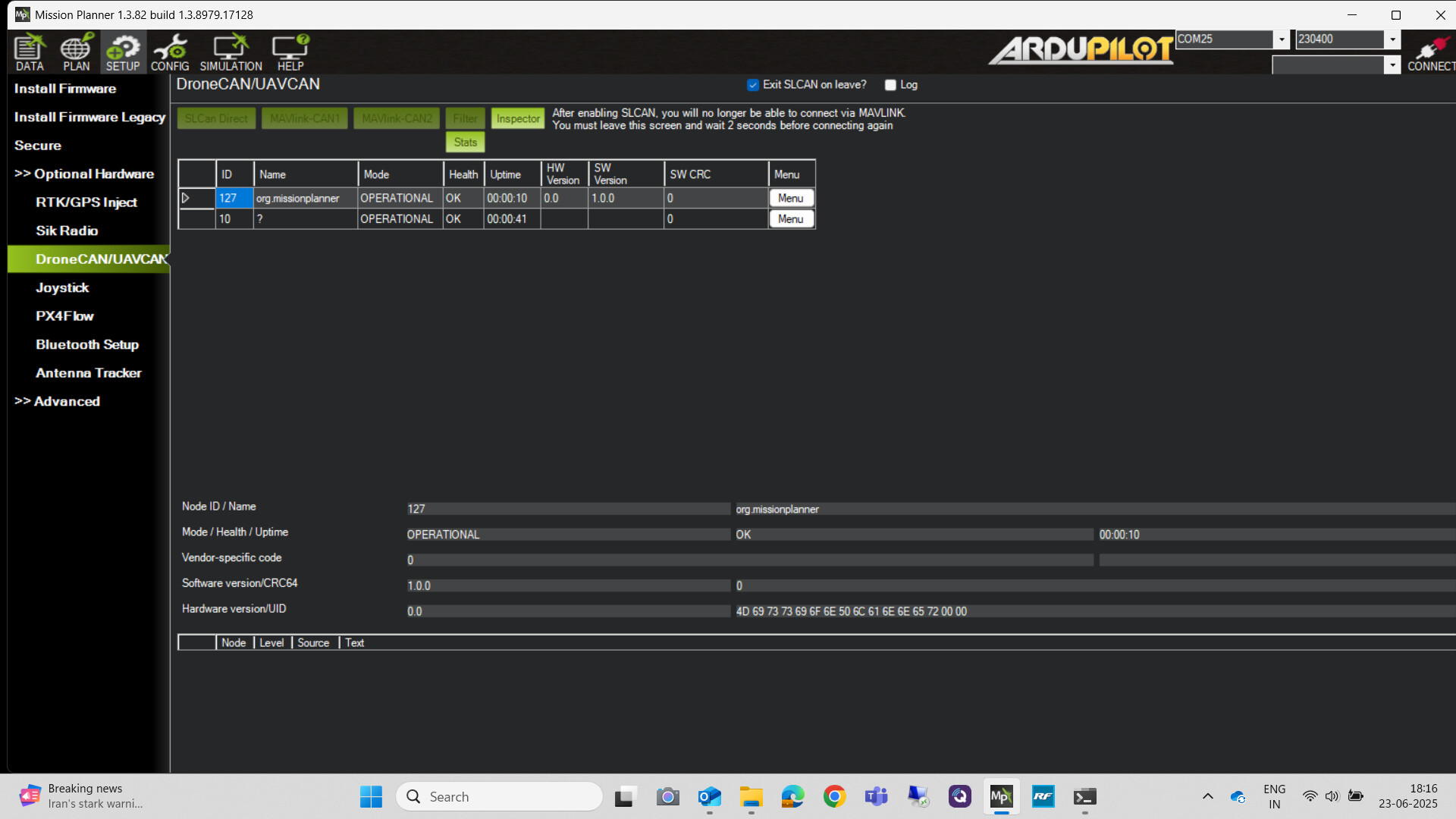The height and width of the screenshot is (819, 1456).
Task: Open the DATA flight data icon
Action: click(x=30, y=52)
